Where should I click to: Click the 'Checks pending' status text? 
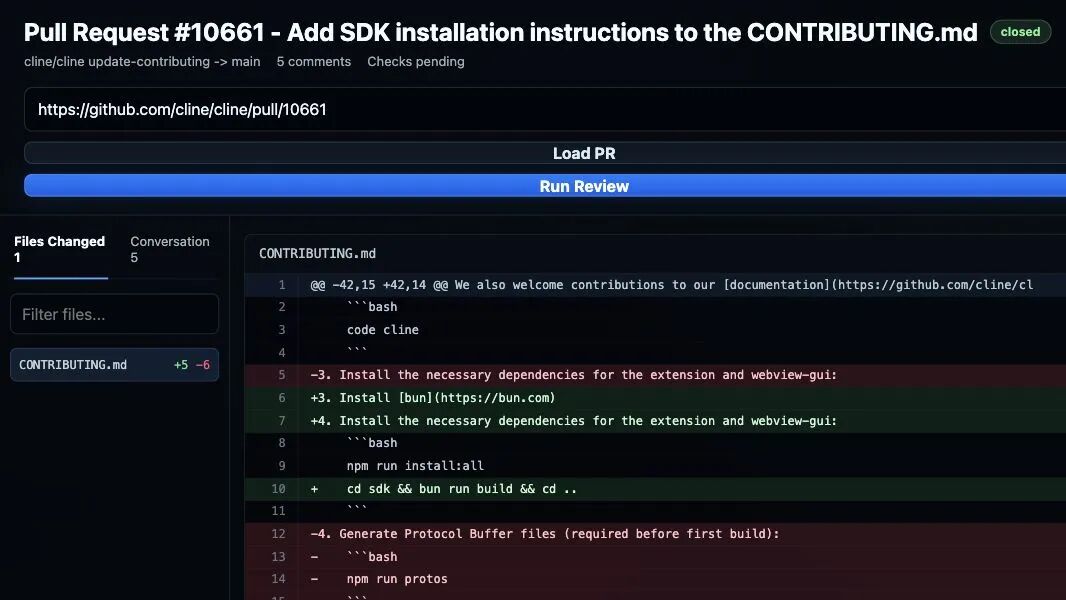point(416,61)
